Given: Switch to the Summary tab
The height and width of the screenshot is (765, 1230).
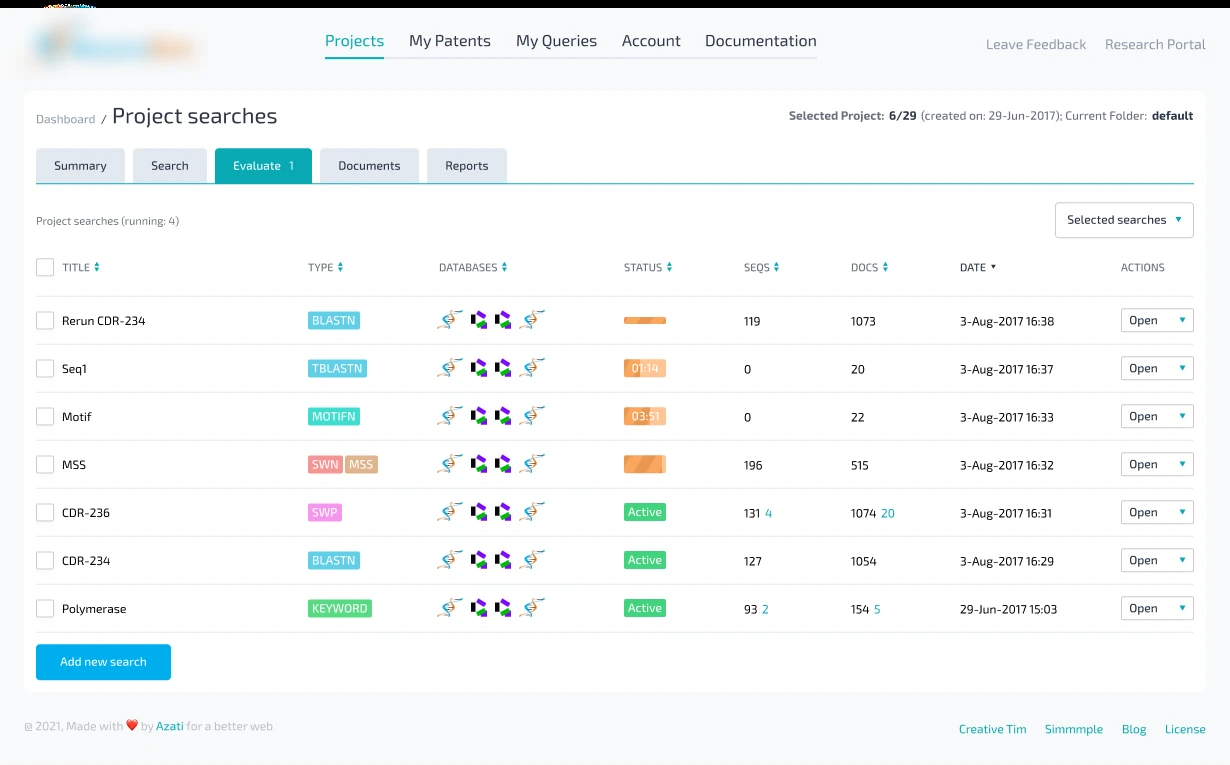Looking at the screenshot, I should pos(80,166).
